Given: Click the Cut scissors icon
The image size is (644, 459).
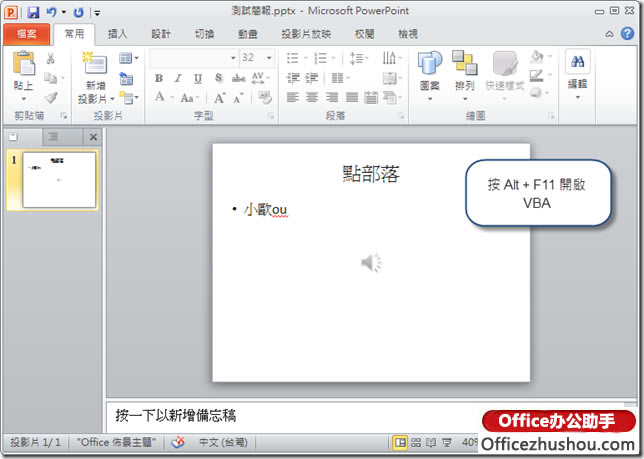Looking at the screenshot, I should (51, 58).
